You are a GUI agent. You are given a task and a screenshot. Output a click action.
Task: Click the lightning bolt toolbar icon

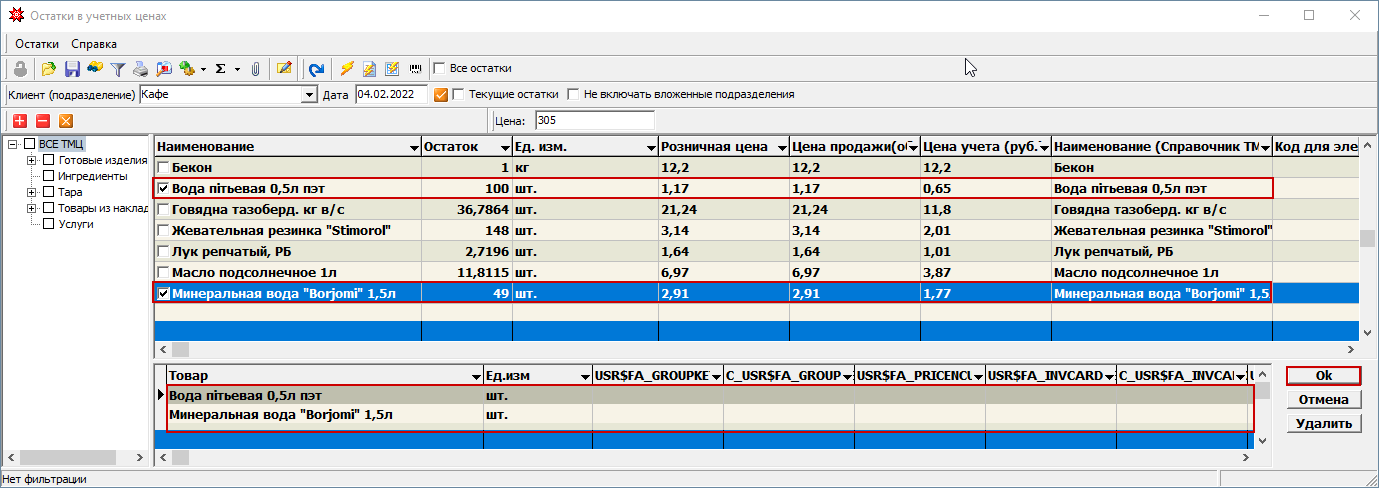(x=348, y=69)
